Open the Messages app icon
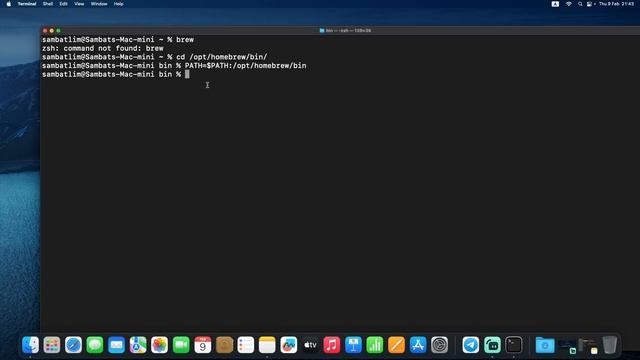Viewport: 640px width, 360px height. pyautogui.click(x=95, y=345)
